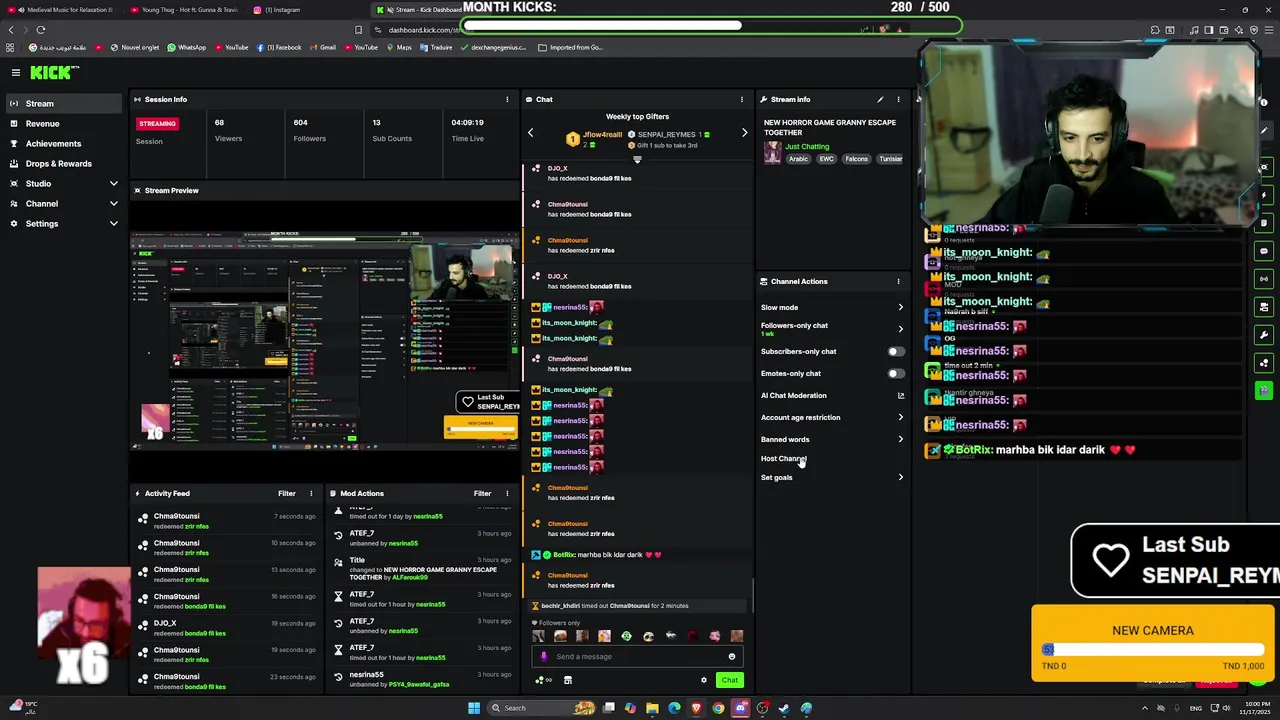
Task: Click the Gmail bookmark
Action: pos(323,47)
